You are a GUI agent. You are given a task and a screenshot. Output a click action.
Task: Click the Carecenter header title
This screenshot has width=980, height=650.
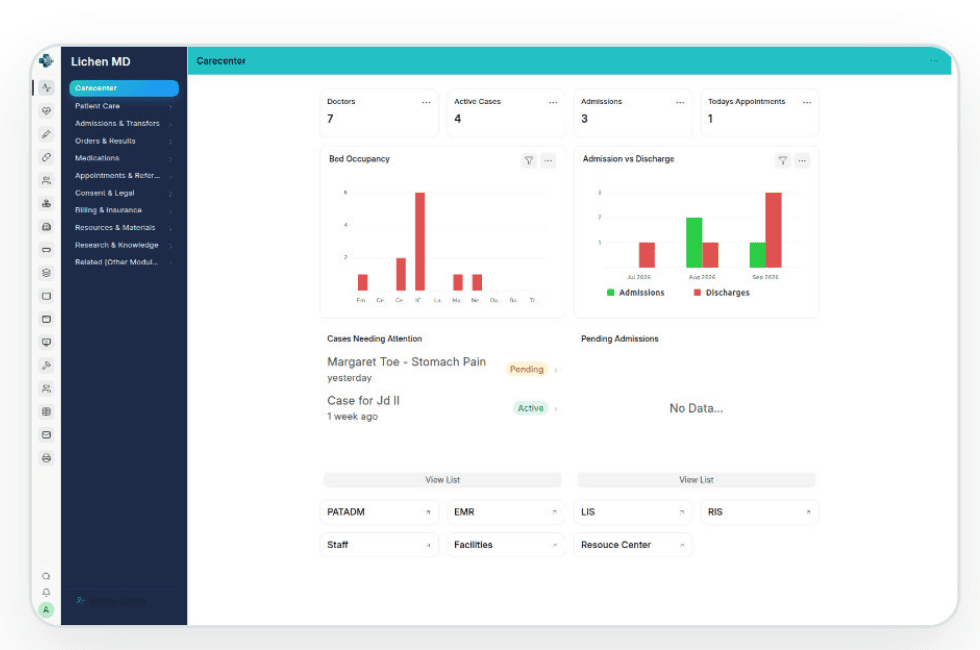click(221, 61)
